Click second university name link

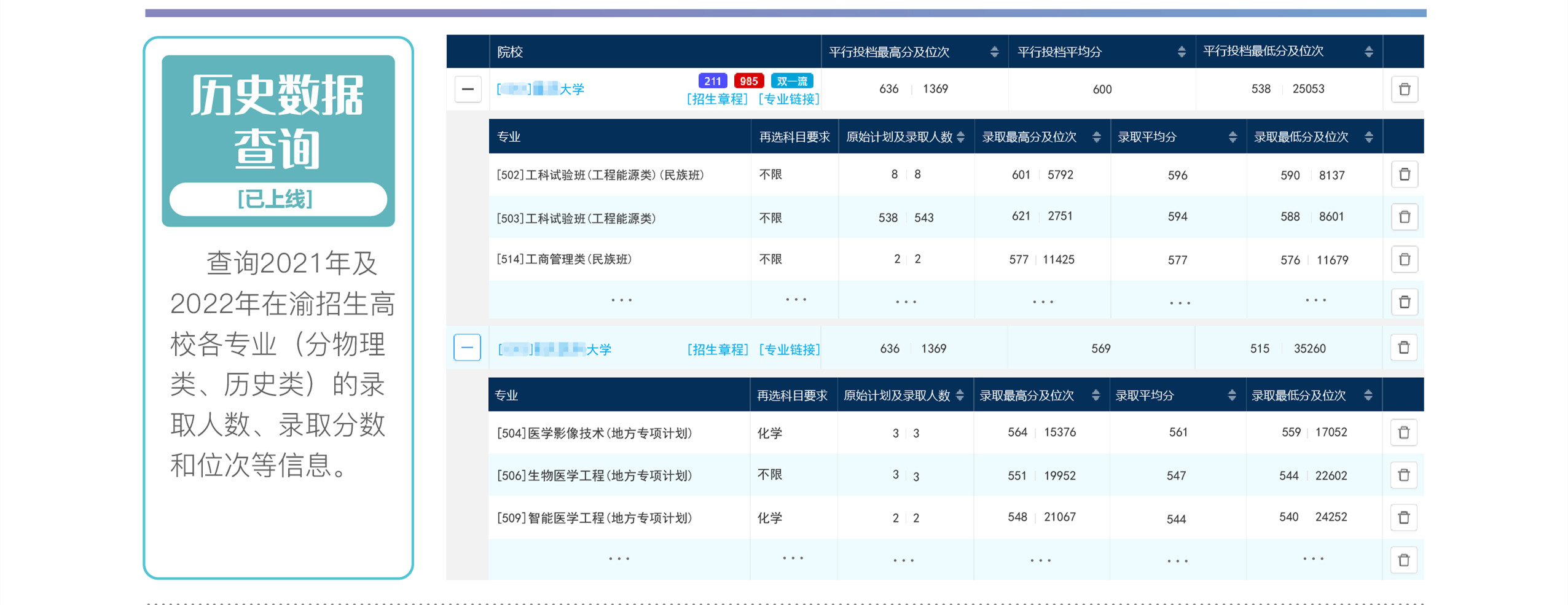(x=555, y=349)
